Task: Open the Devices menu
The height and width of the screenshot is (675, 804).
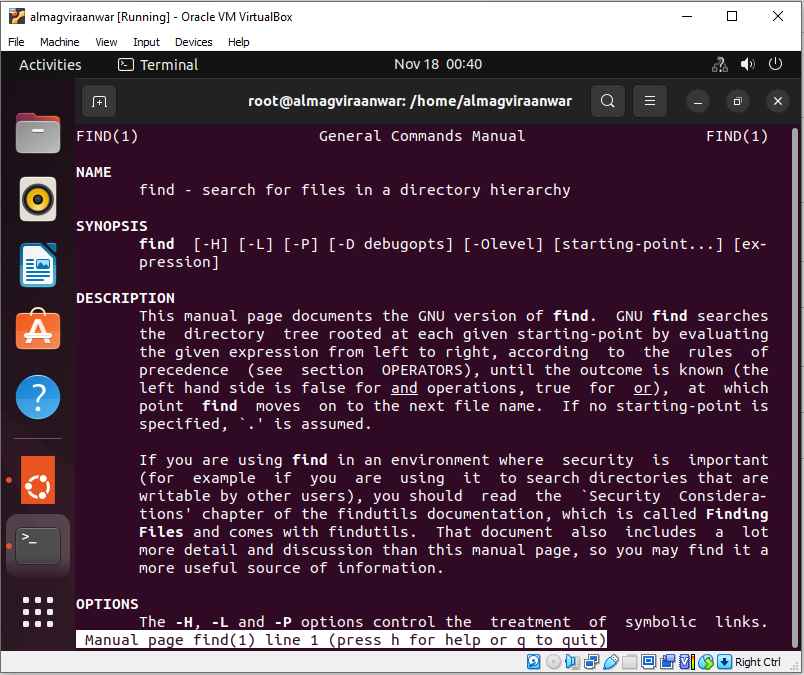Action: [x=193, y=42]
